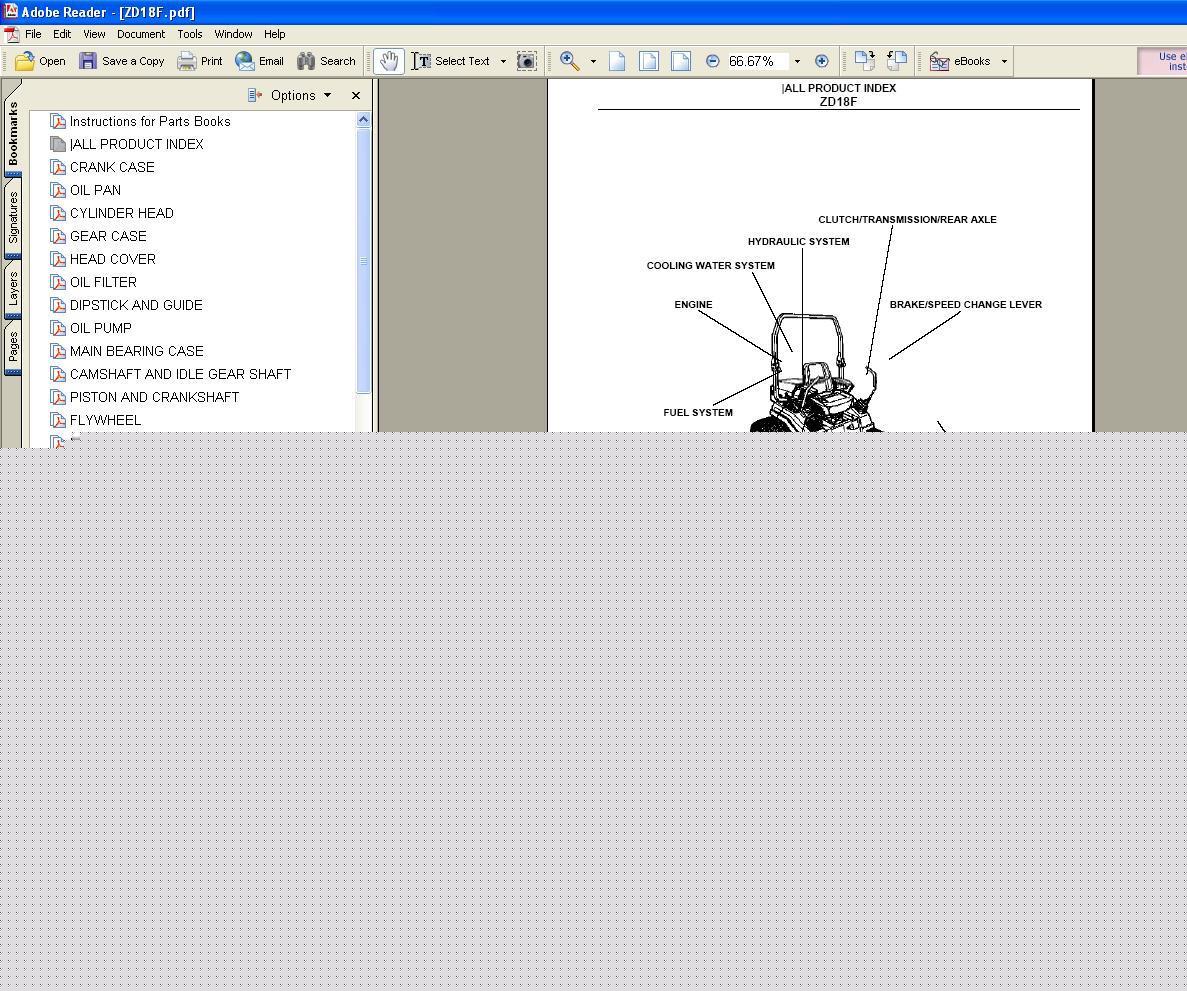1187x991 pixels.
Task: Go to FLYWHEEL bookmark
Action: coord(95,420)
